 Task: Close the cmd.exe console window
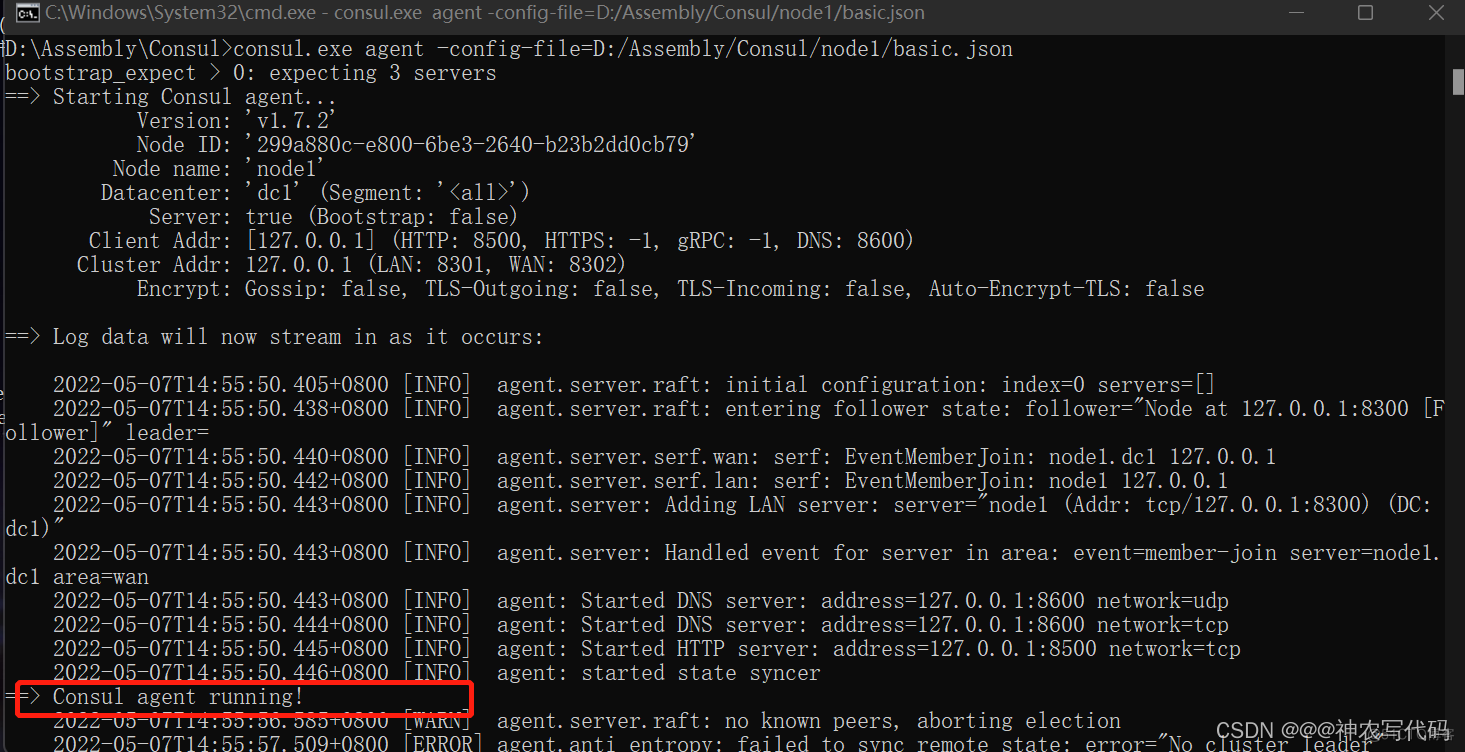tap(1435, 13)
